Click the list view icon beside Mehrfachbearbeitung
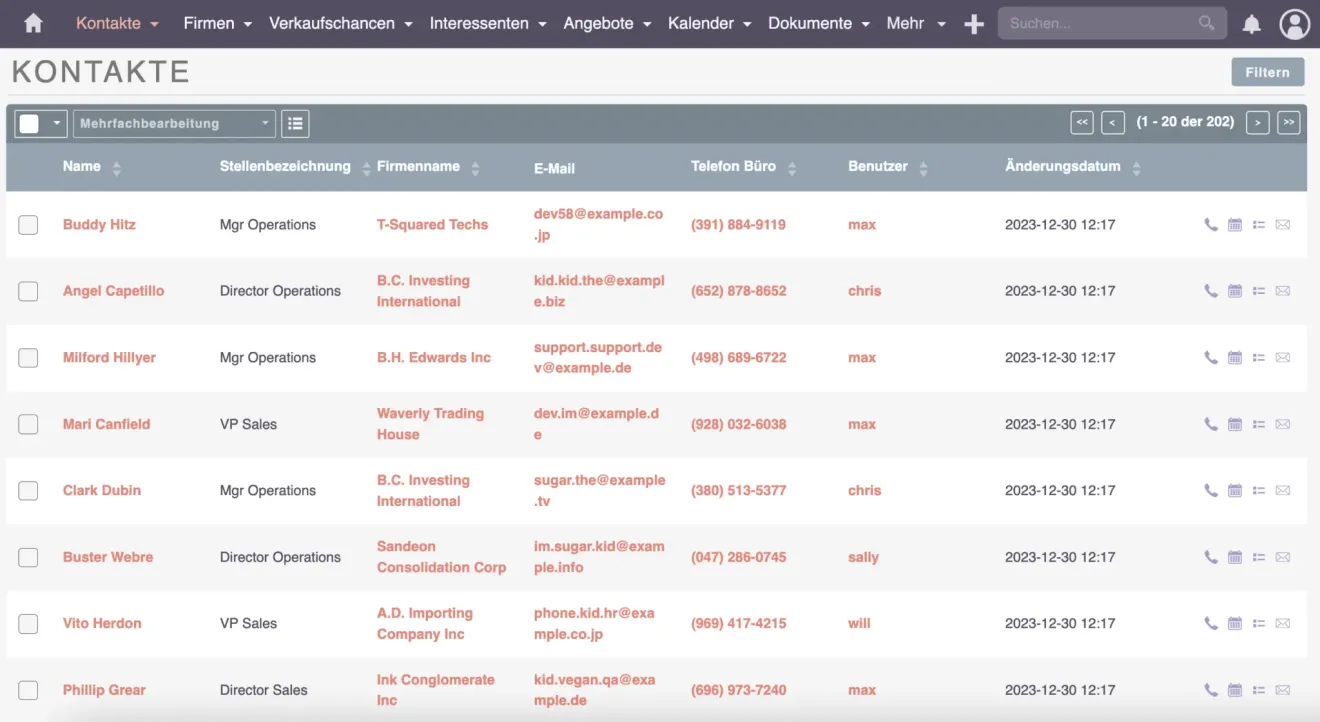The height and width of the screenshot is (722, 1320). [x=294, y=123]
